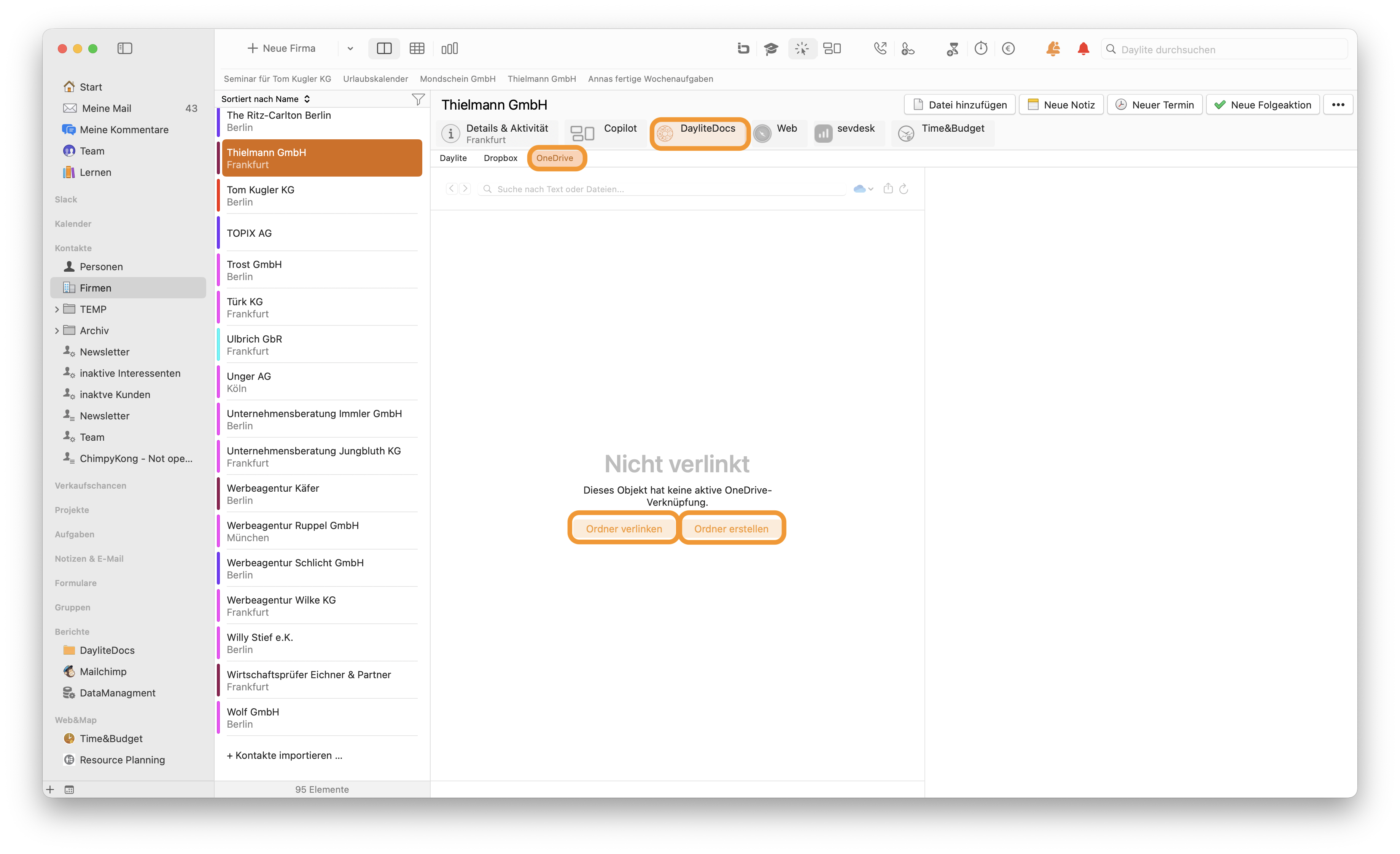Viewport: 1400px width, 854px height.
Task: Click Neue Folgeaktion button
Action: click(x=1263, y=105)
